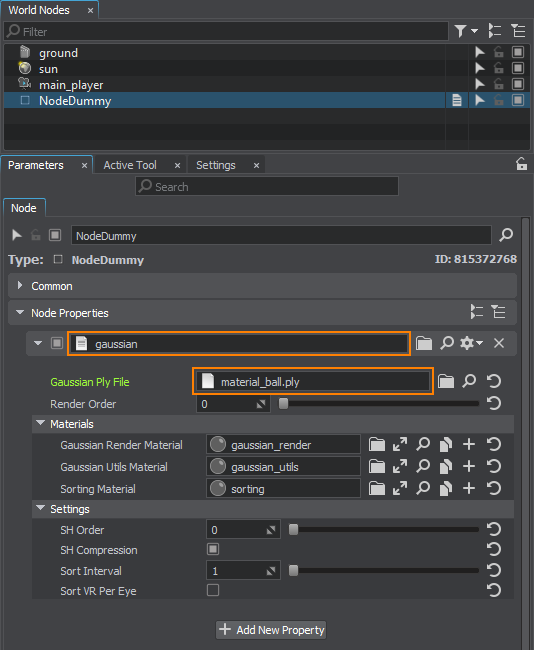Image resolution: width=534 pixels, height=650 pixels.
Task: Collapse the Materials group
Action: click(x=41, y=423)
